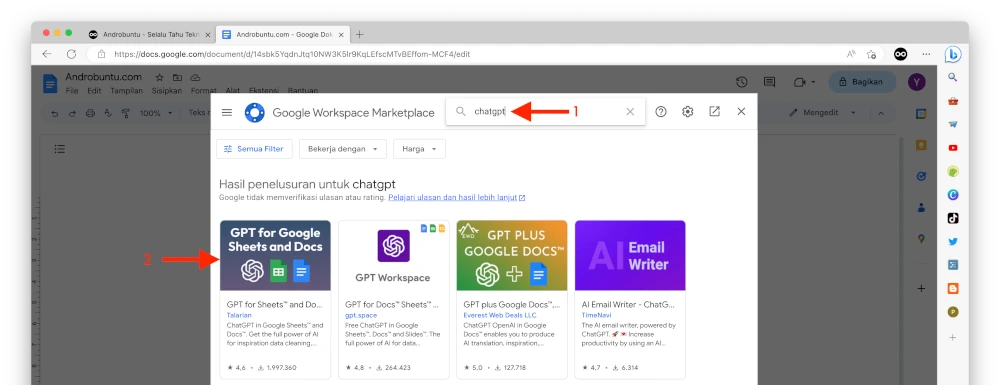Image resolution: width=1000 pixels, height=385 pixels.
Task: Open the Tampilan menu
Action: [x=126, y=91]
